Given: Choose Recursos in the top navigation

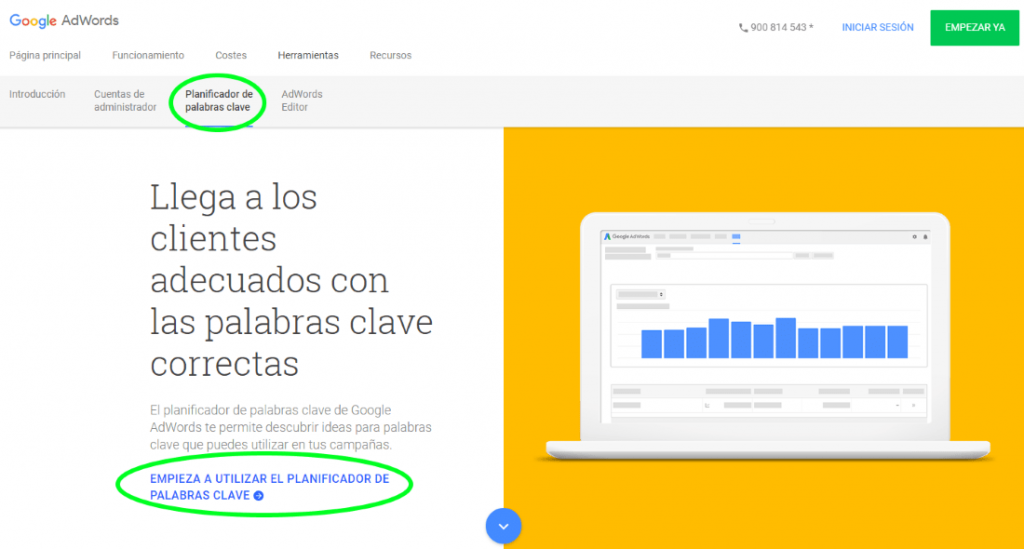Looking at the screenshot, I should pyautogui.click(x=390, y=55).
